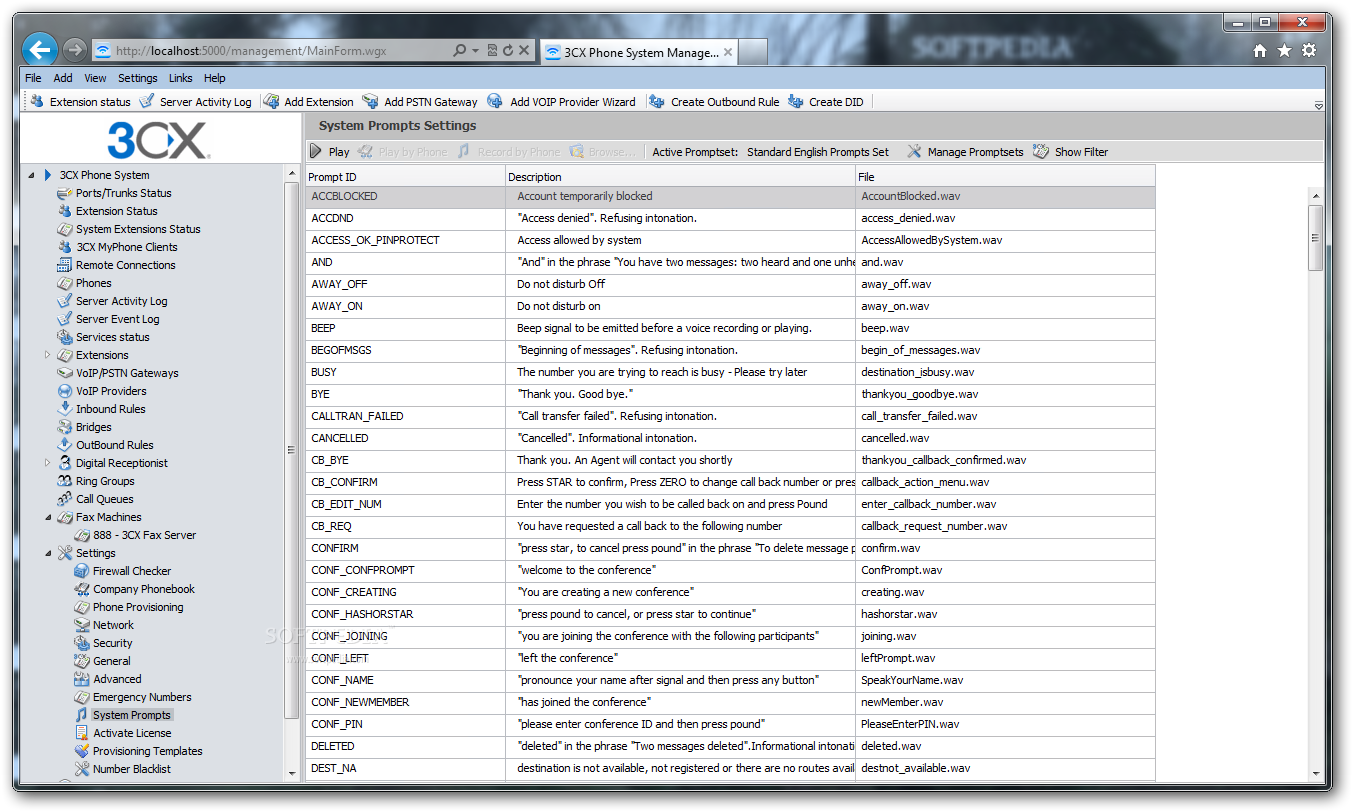The height and width of the screenshot is (812, 1353).
Task: Select Emergency Numbers
Action: (x=142, y=697)
